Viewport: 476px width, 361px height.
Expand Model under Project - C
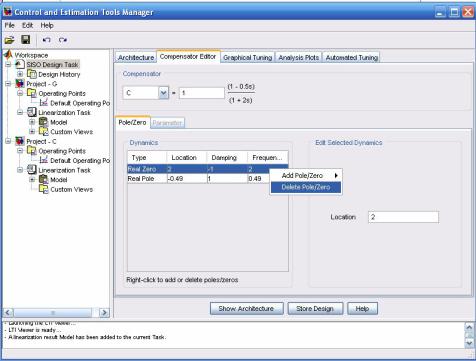tap(32, 180)
